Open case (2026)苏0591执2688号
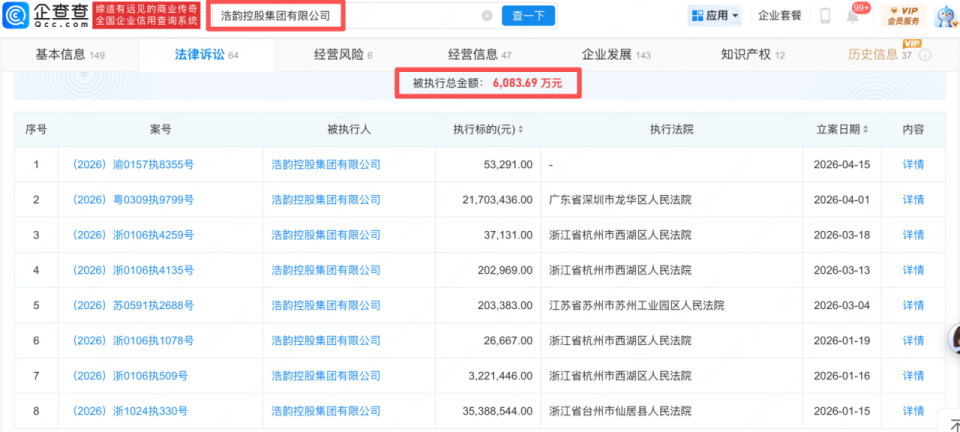 point(133,305)
